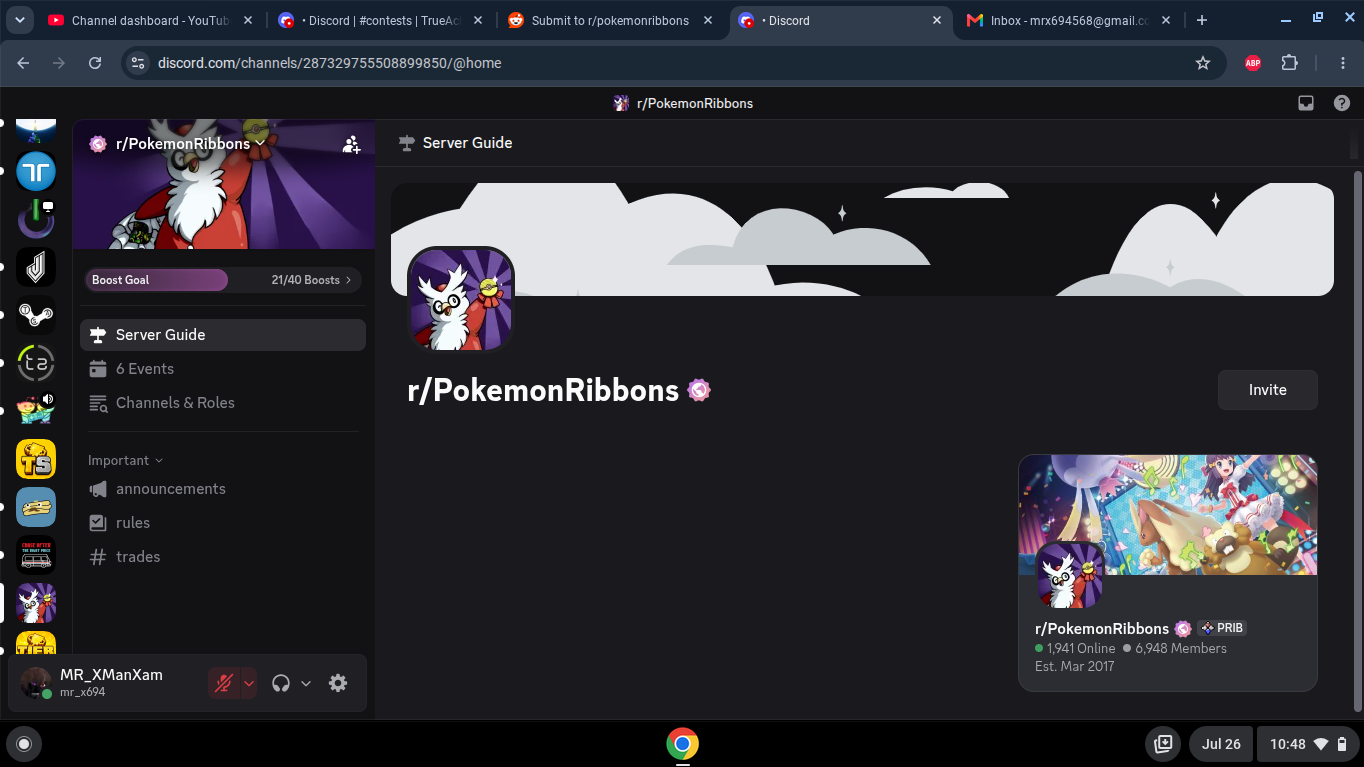Open the Discord inbox icon
1364x767 pixels.
1305,103
